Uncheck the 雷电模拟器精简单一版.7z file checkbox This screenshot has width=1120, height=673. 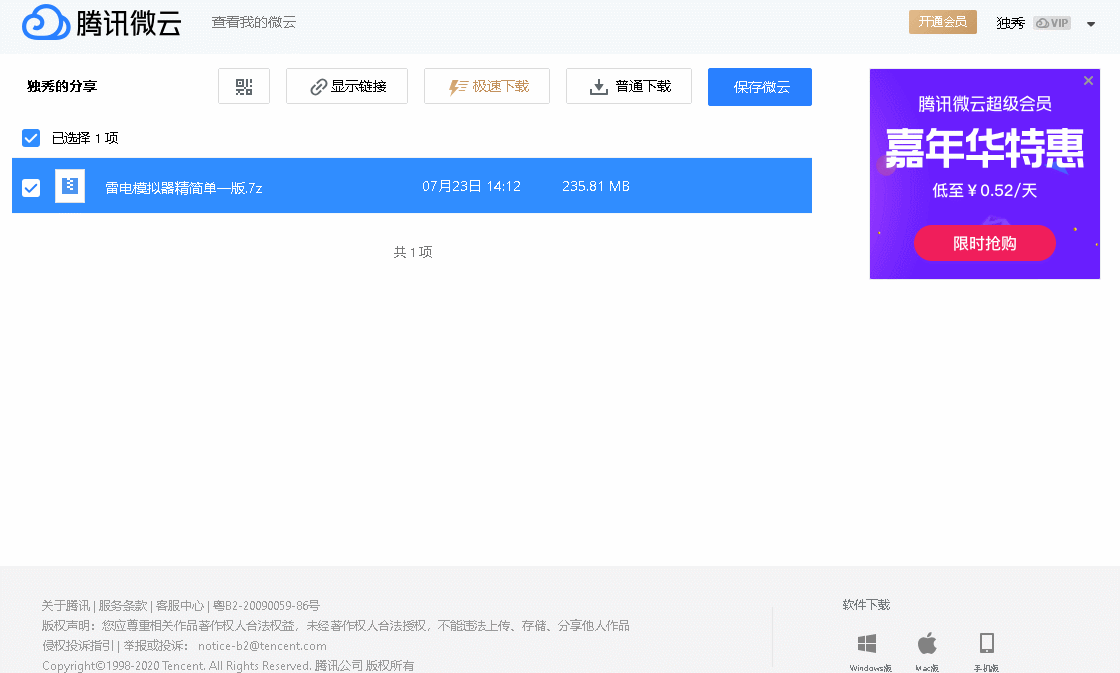tap(31, 188)
